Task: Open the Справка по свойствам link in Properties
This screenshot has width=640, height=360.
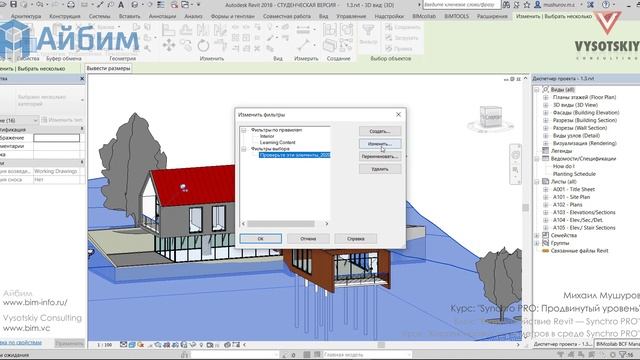Action: point(20,343)
